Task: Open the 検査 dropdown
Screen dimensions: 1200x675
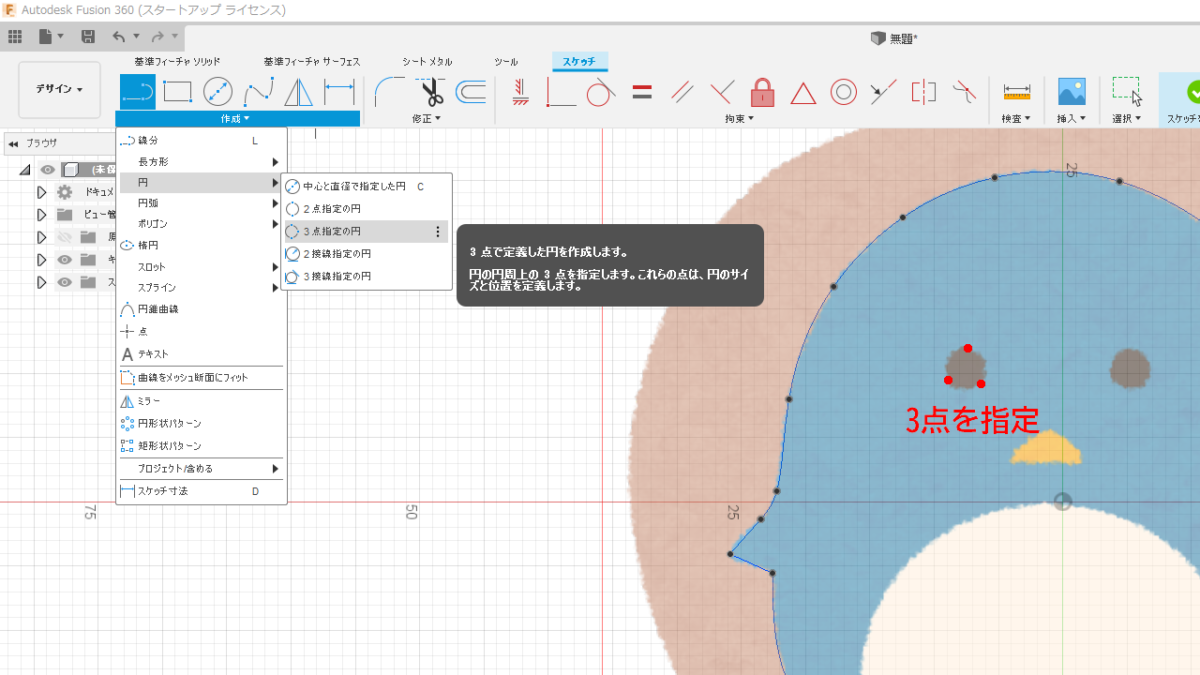Action: (1017, 118)
